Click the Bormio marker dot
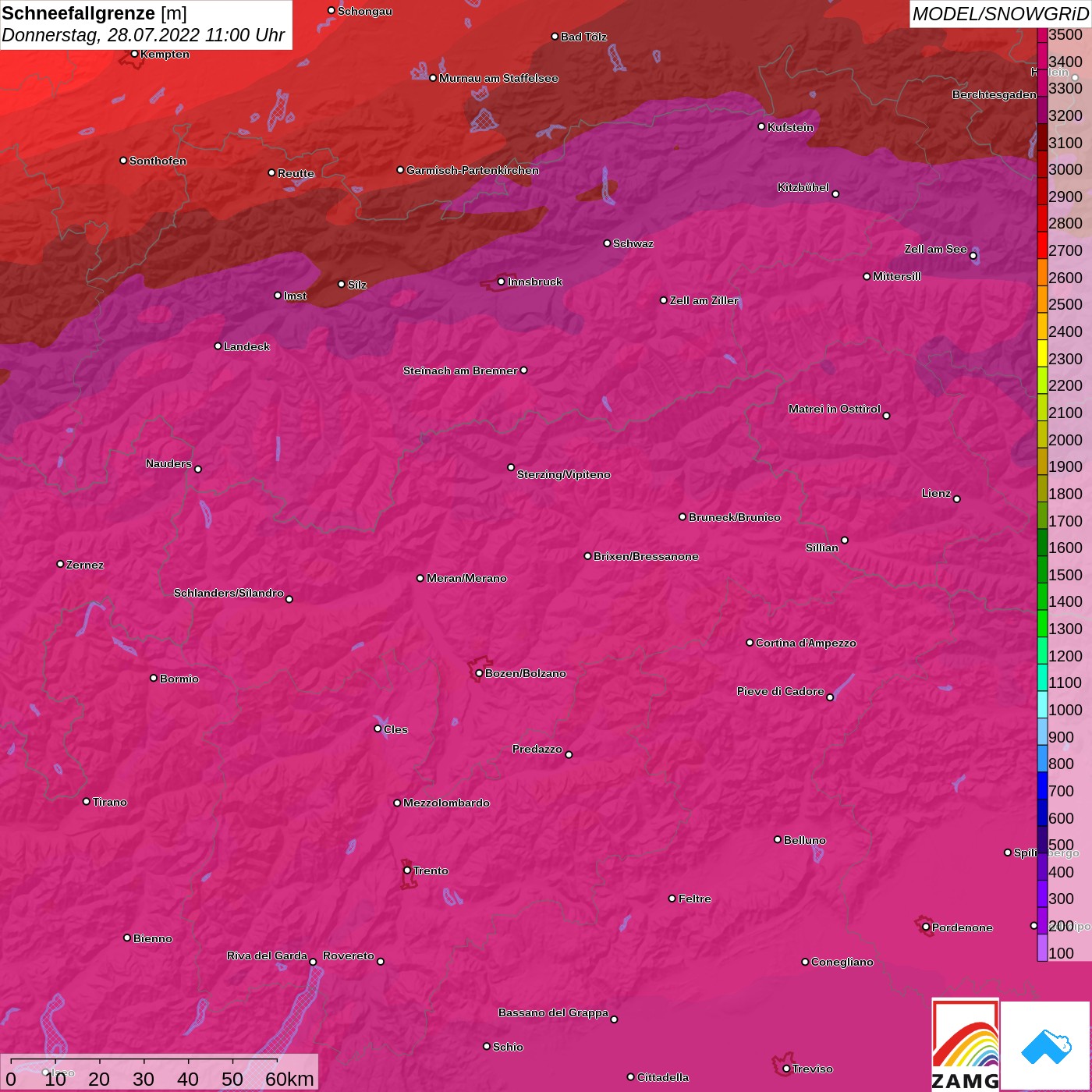 click(x=154, y=678)
